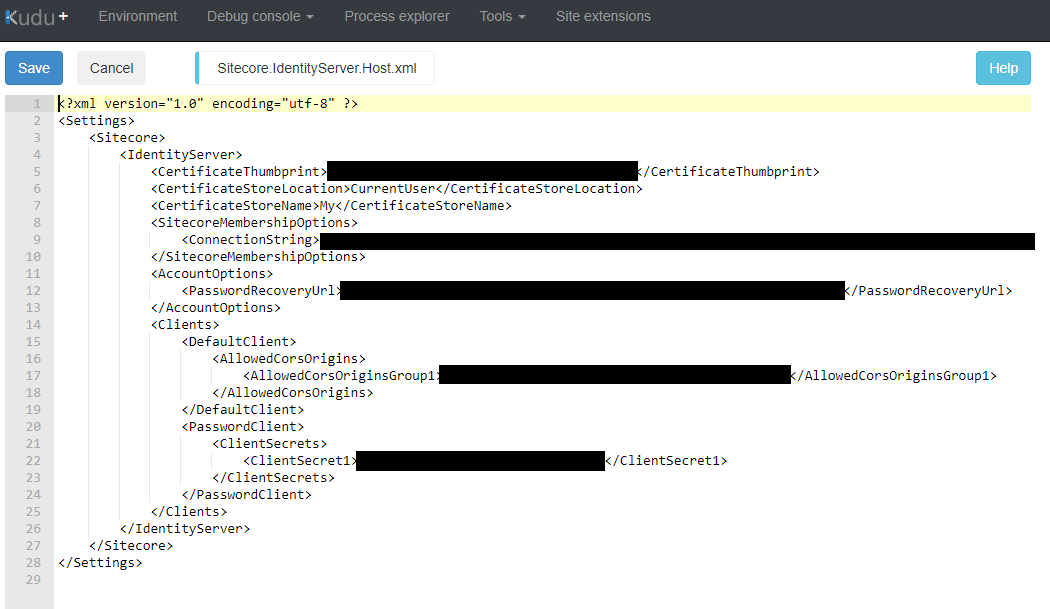The width and height of the screenshot is (1050, 609).
Task: Save the edited XML file
Action: coord(33,67)
